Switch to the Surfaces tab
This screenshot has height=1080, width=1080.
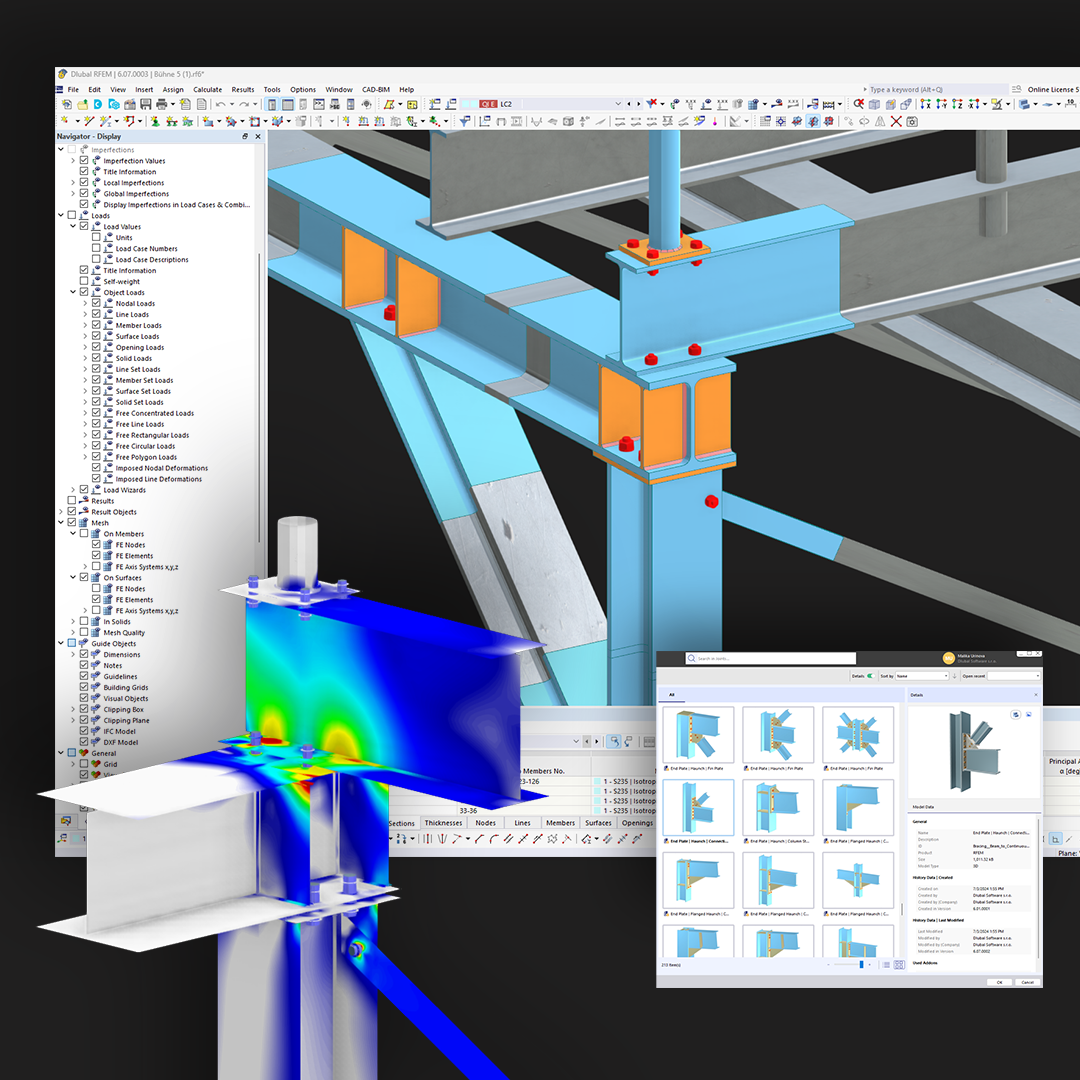tap(600, 823)
